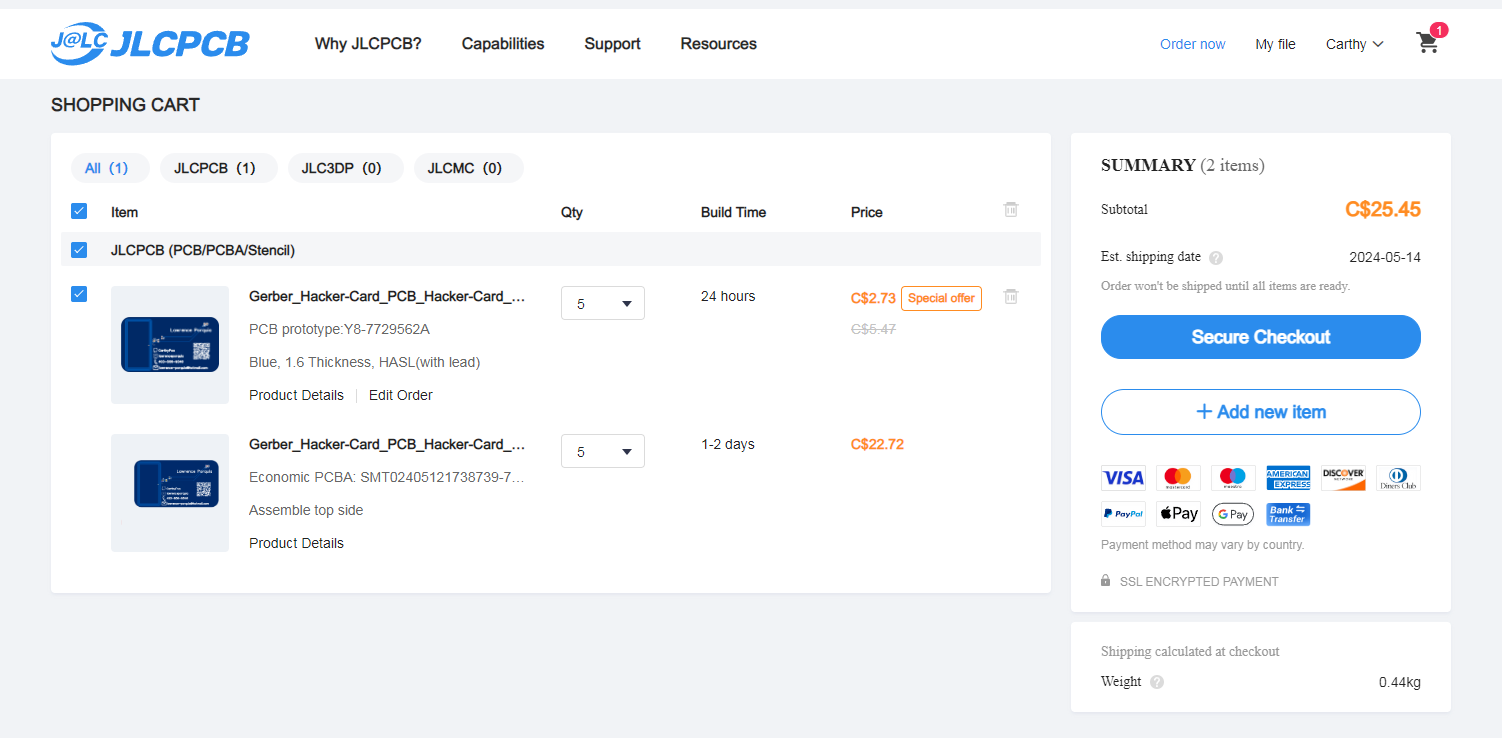Toggle the JLCPCB (PCB/PCBA/Stencil) group checkbox
Image resolution: width=1502 pixels, height=738 pixels.
pyautogui.click(x=79, y=249)
